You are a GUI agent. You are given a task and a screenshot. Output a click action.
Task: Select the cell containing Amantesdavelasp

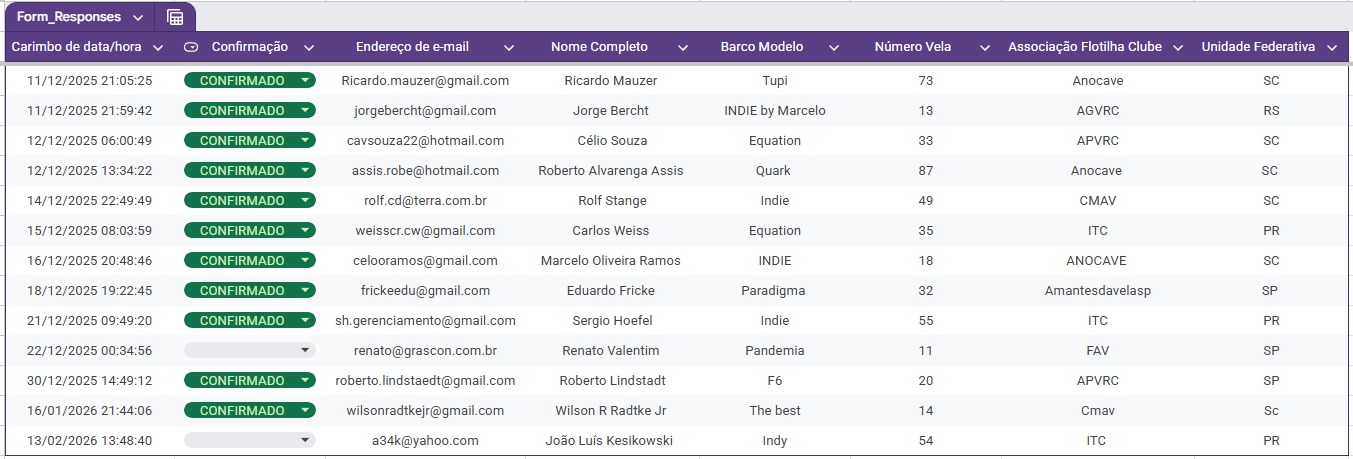(1095, 291)
